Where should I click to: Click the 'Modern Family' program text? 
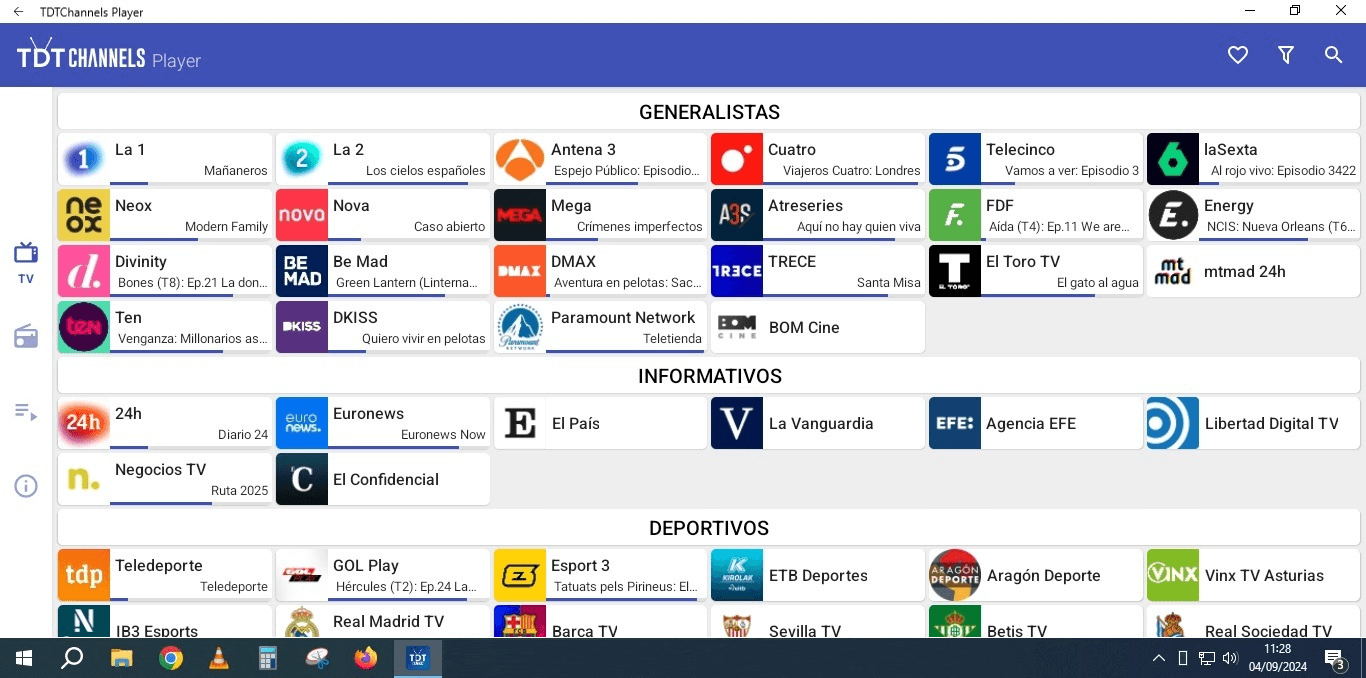pos(226,227)
